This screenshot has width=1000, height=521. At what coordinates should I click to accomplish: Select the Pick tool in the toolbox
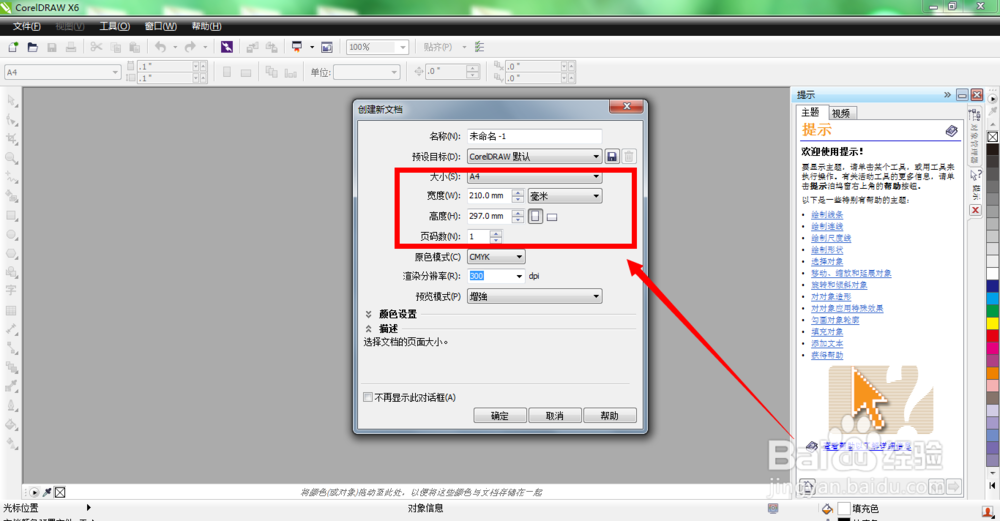tap(11, 101)
